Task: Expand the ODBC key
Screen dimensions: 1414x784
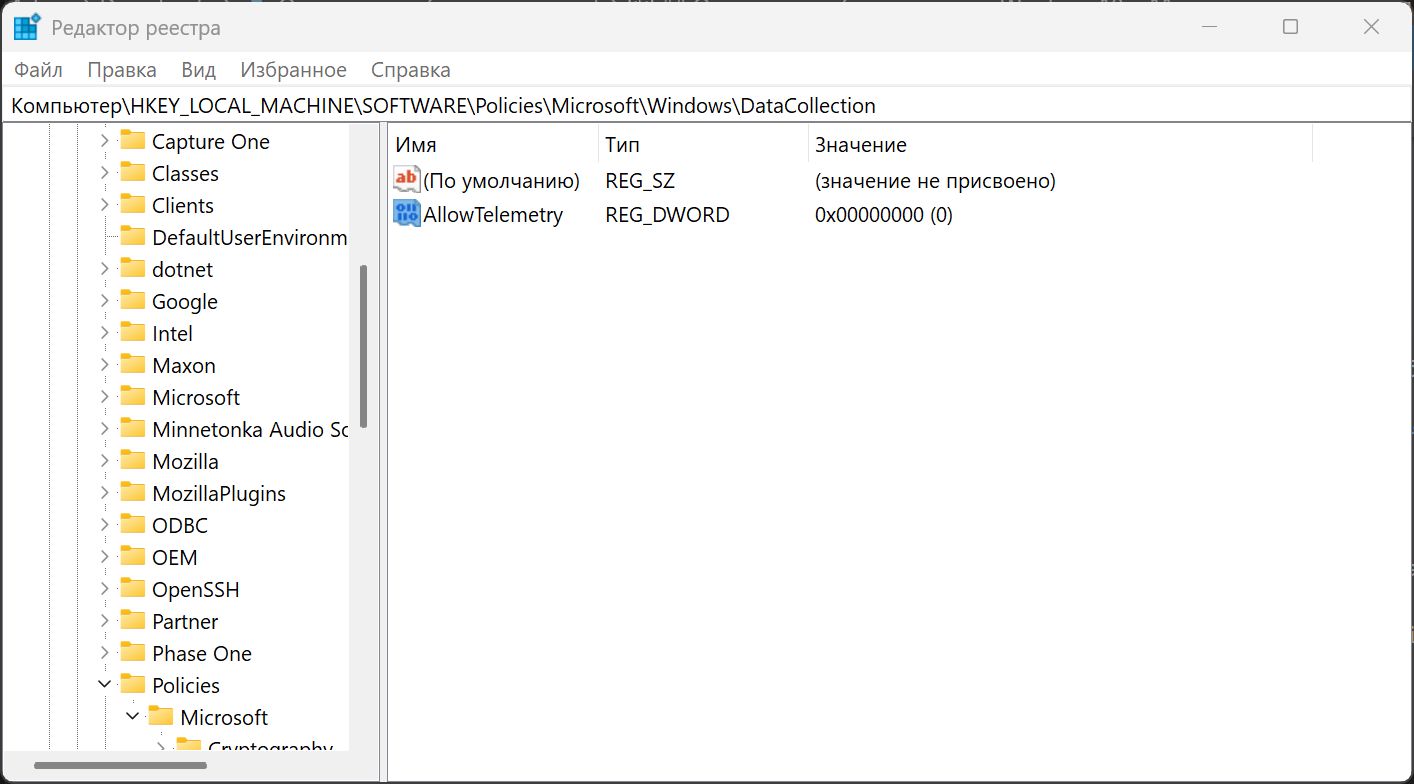Action: 105,525
